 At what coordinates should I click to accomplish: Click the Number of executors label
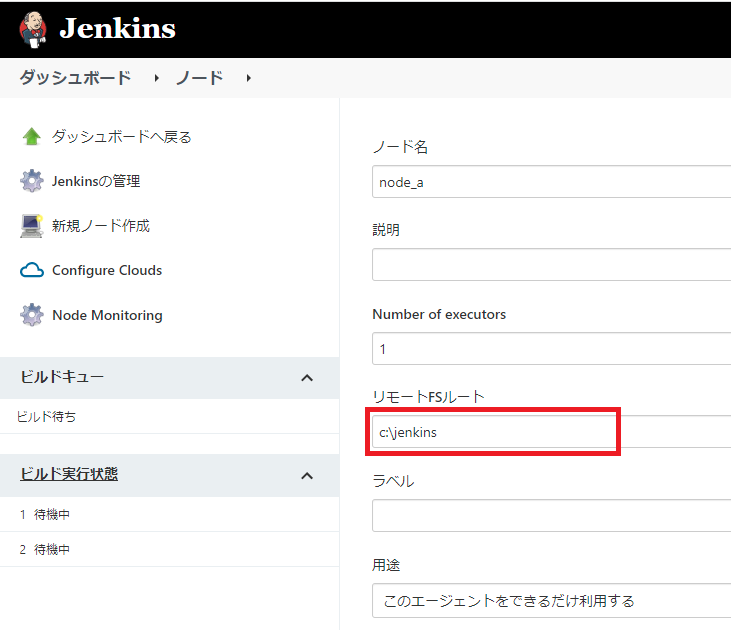click(x=439, y=314)
